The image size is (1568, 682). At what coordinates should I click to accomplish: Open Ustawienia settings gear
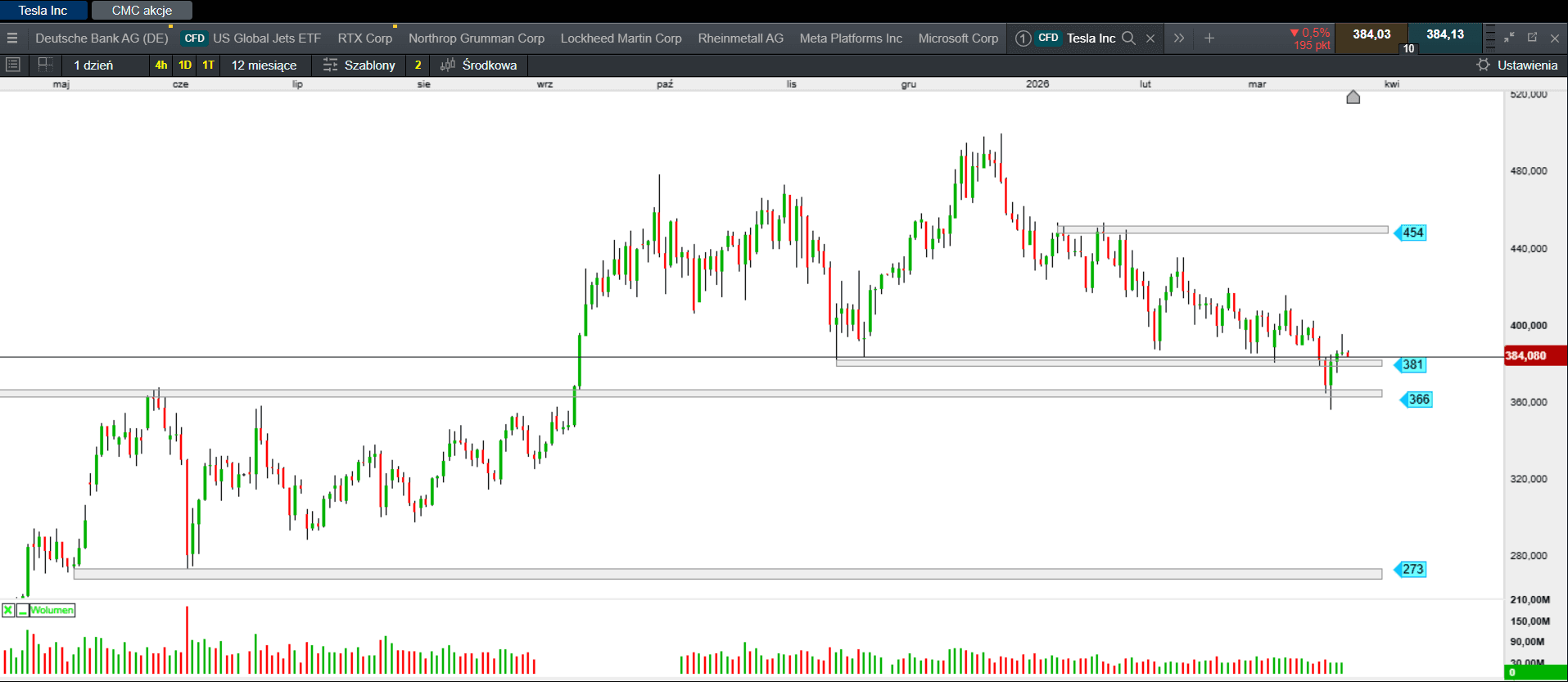[x=1483, y=65]
